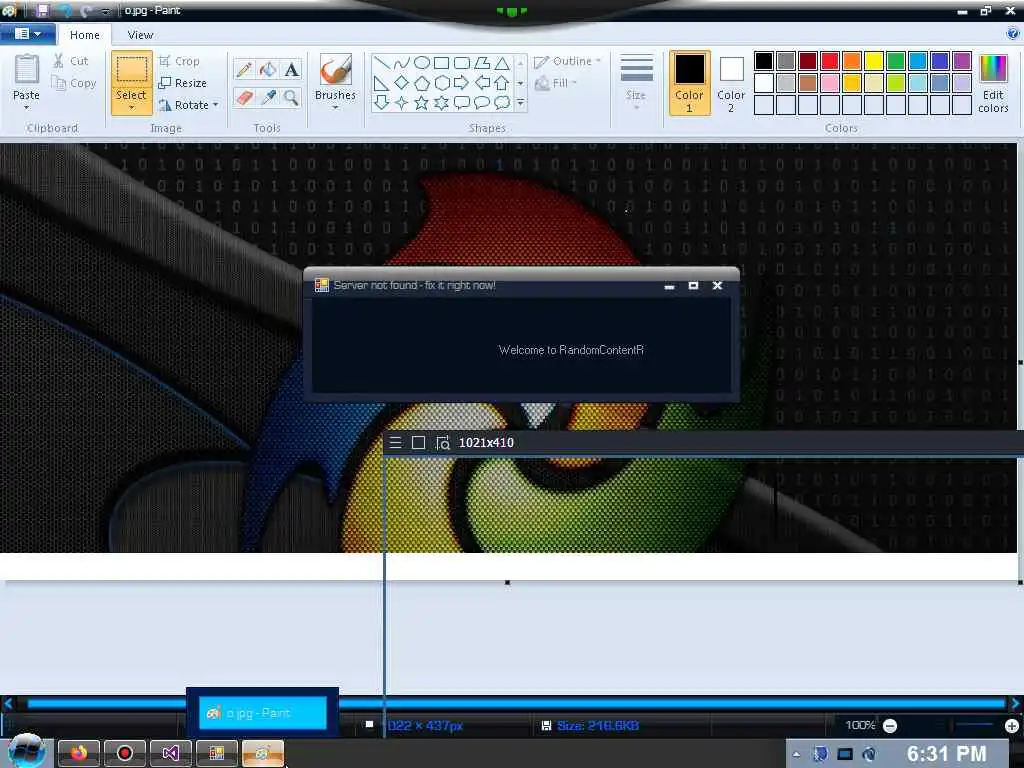
Task: Open the Windows Start orb
Action: coord(27,751)
